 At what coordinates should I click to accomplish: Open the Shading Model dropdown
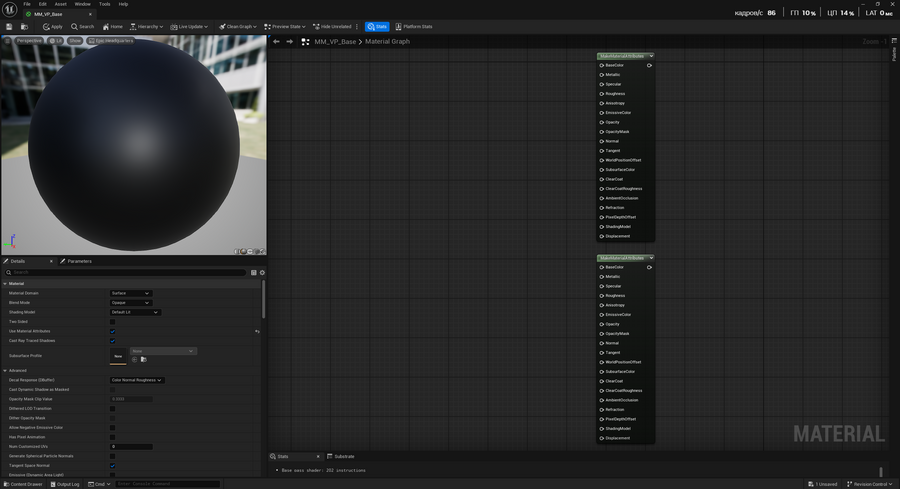pos(134,312)
